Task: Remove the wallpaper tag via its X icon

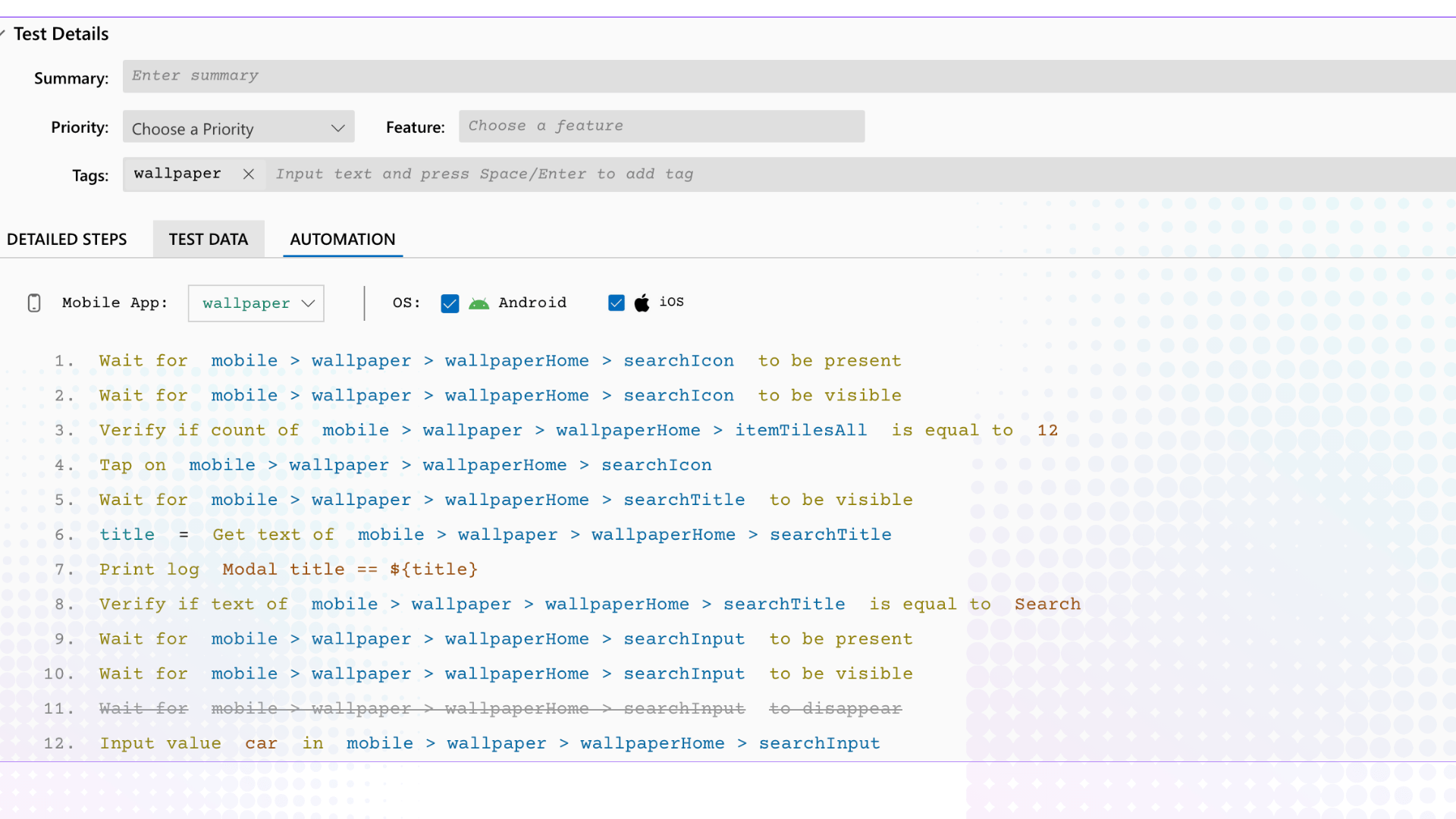Action: 248,174
